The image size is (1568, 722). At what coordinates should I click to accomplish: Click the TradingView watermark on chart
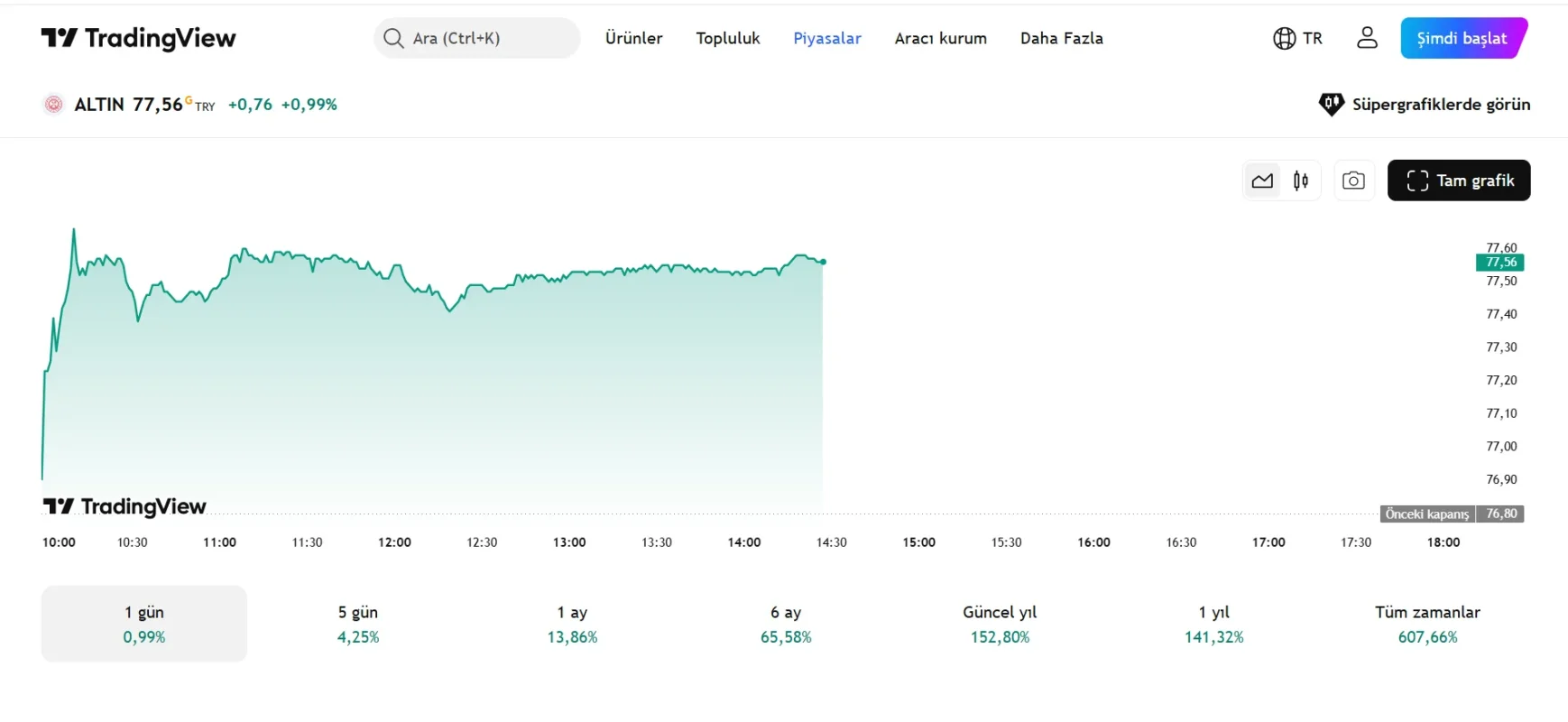[x=125, y=506]
